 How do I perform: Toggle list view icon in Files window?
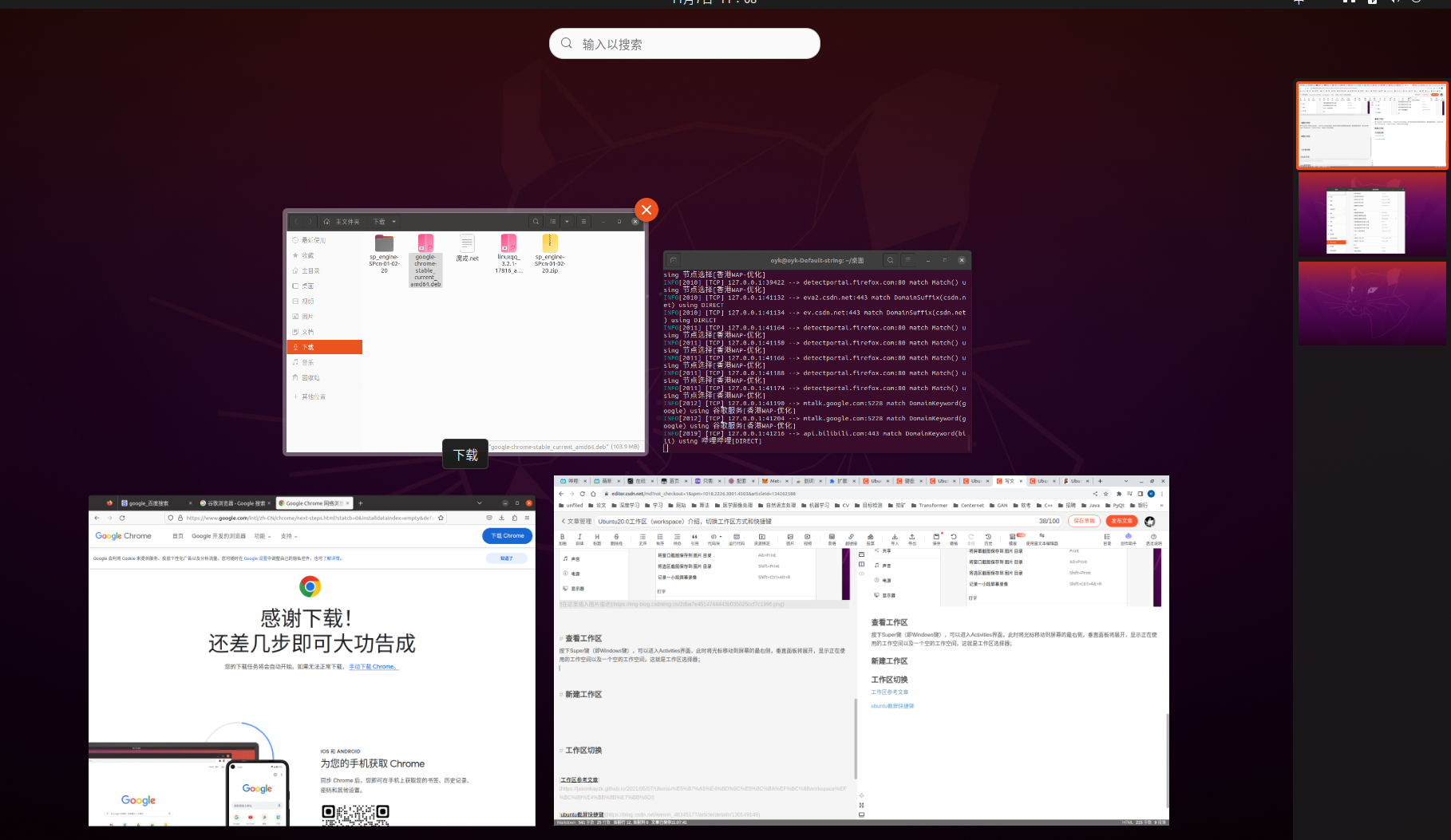[552, 222]
